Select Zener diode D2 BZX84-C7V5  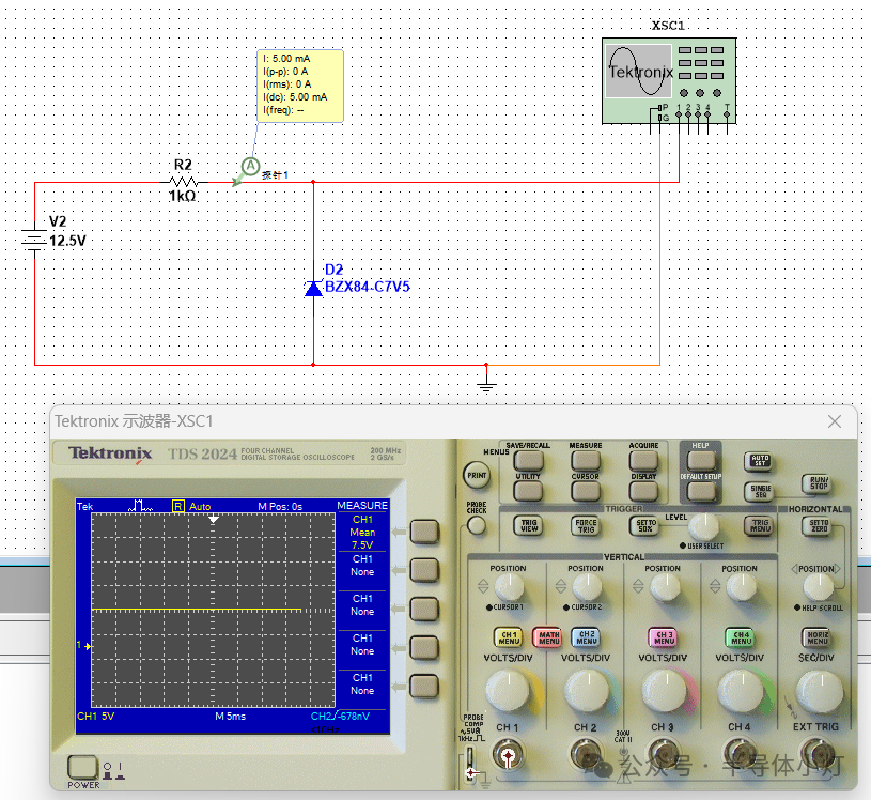pos(314,287)
